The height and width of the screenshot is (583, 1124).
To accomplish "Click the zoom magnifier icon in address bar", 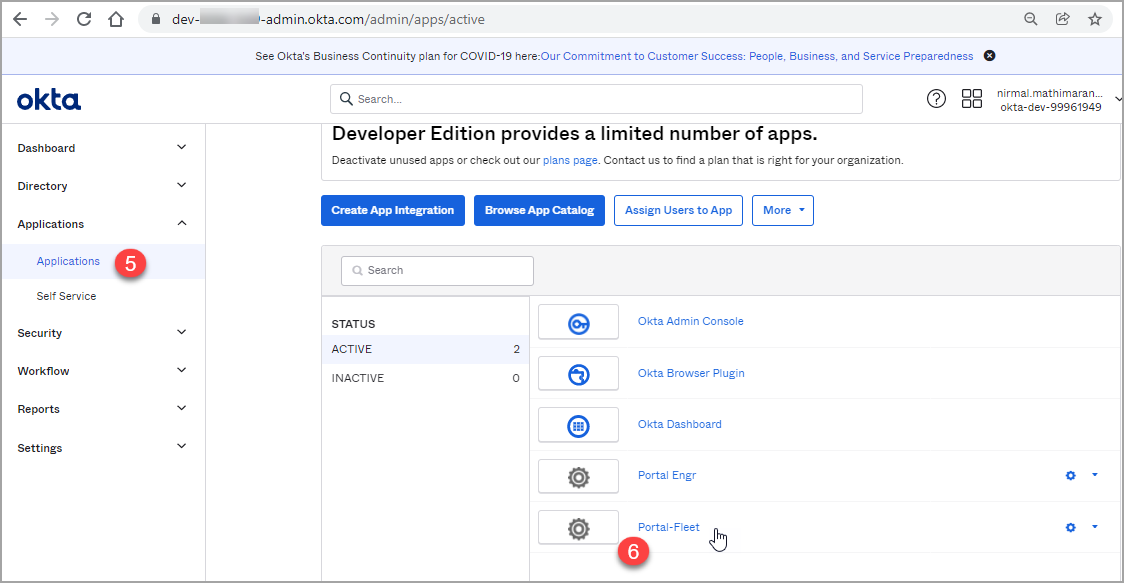I will point(1030,19).
